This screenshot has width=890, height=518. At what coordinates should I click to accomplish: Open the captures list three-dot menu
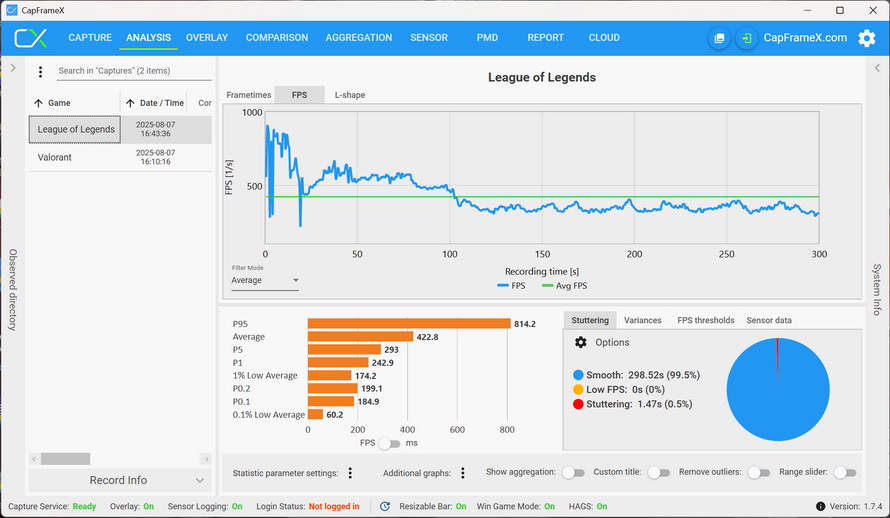(40, 72)
